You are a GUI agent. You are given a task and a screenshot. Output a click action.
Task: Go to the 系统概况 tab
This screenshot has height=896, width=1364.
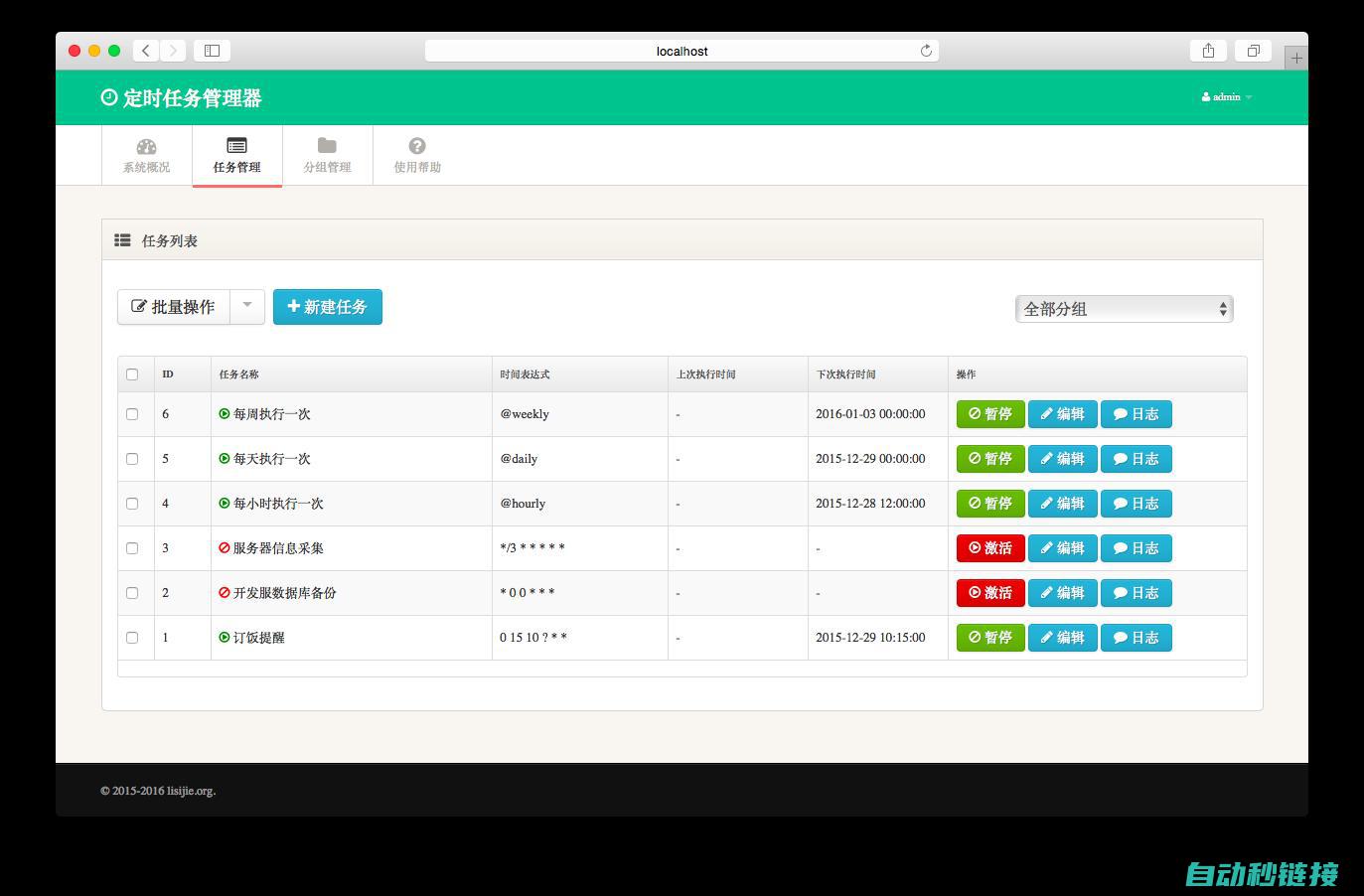pos(146,155)
